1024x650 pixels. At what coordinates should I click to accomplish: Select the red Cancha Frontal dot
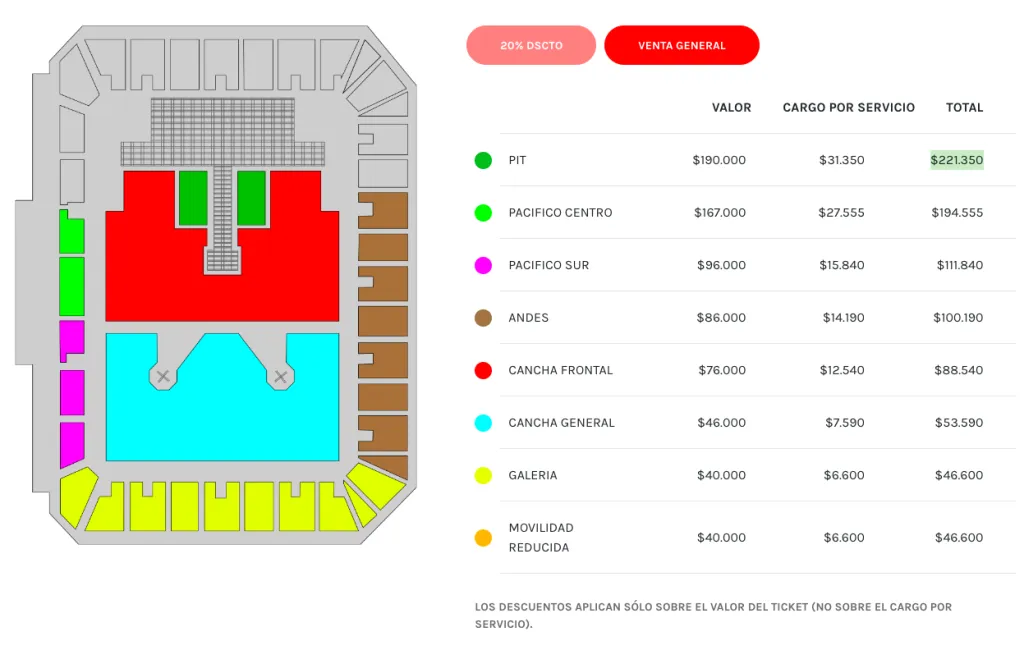483,370
